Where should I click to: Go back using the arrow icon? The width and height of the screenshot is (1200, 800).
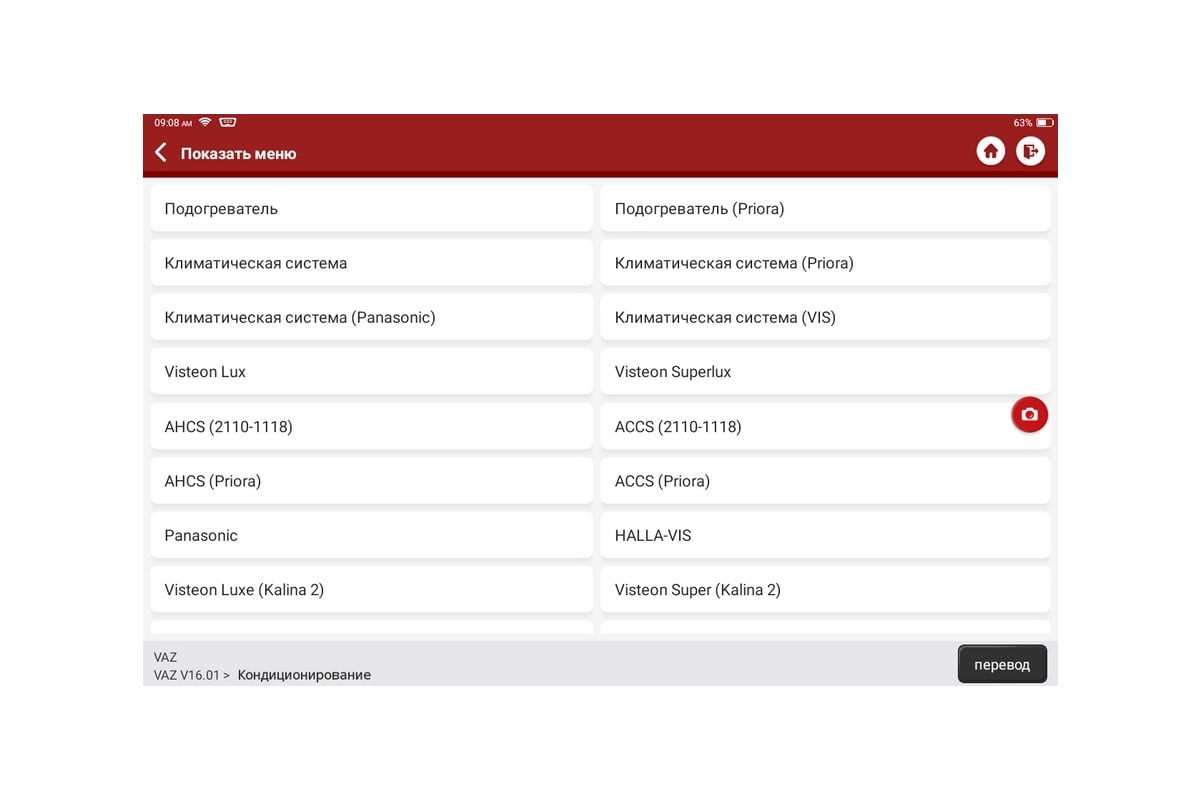(161, 153)
